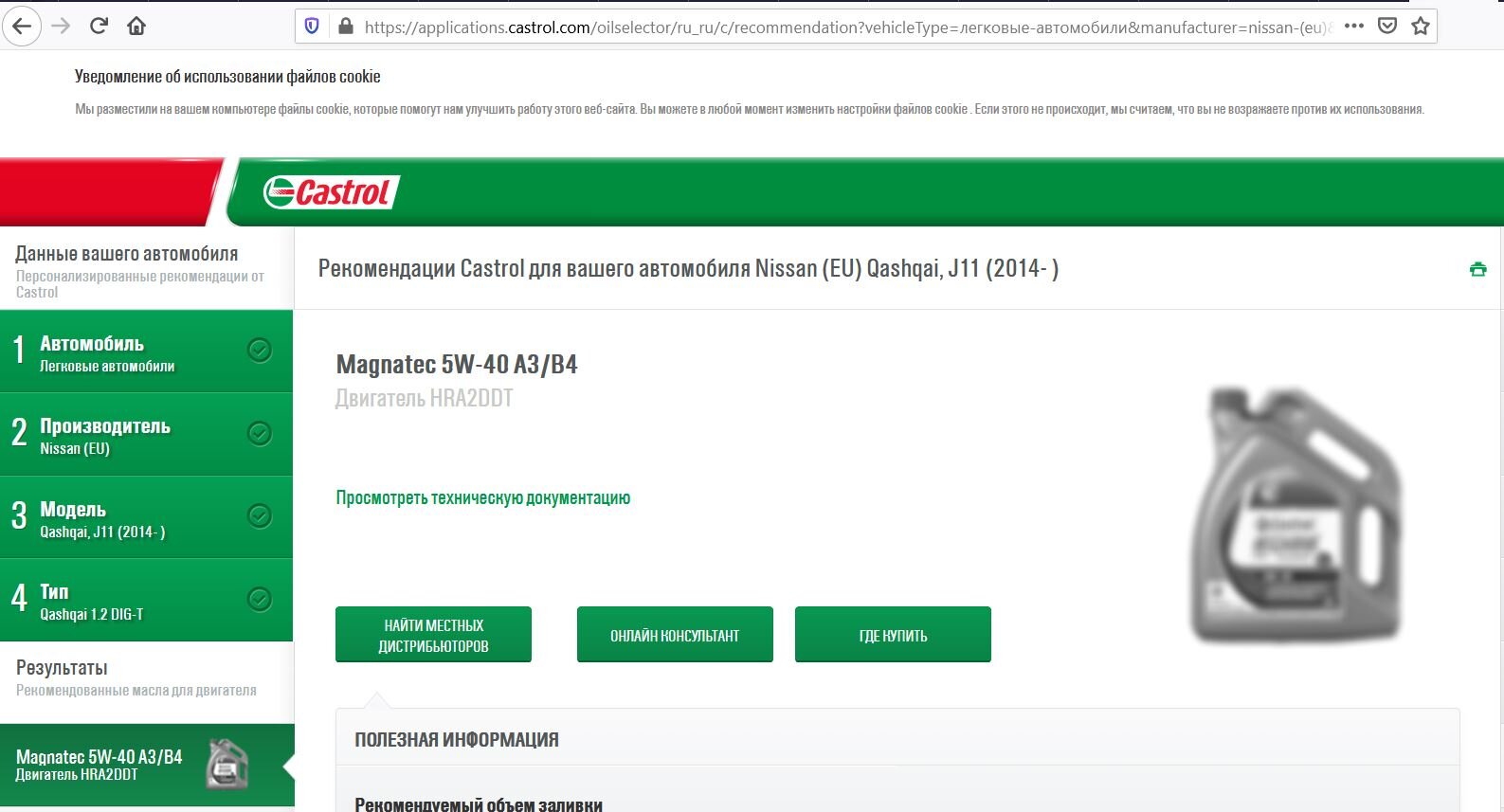Click the address bar URL field

click(x=848, y=27)
